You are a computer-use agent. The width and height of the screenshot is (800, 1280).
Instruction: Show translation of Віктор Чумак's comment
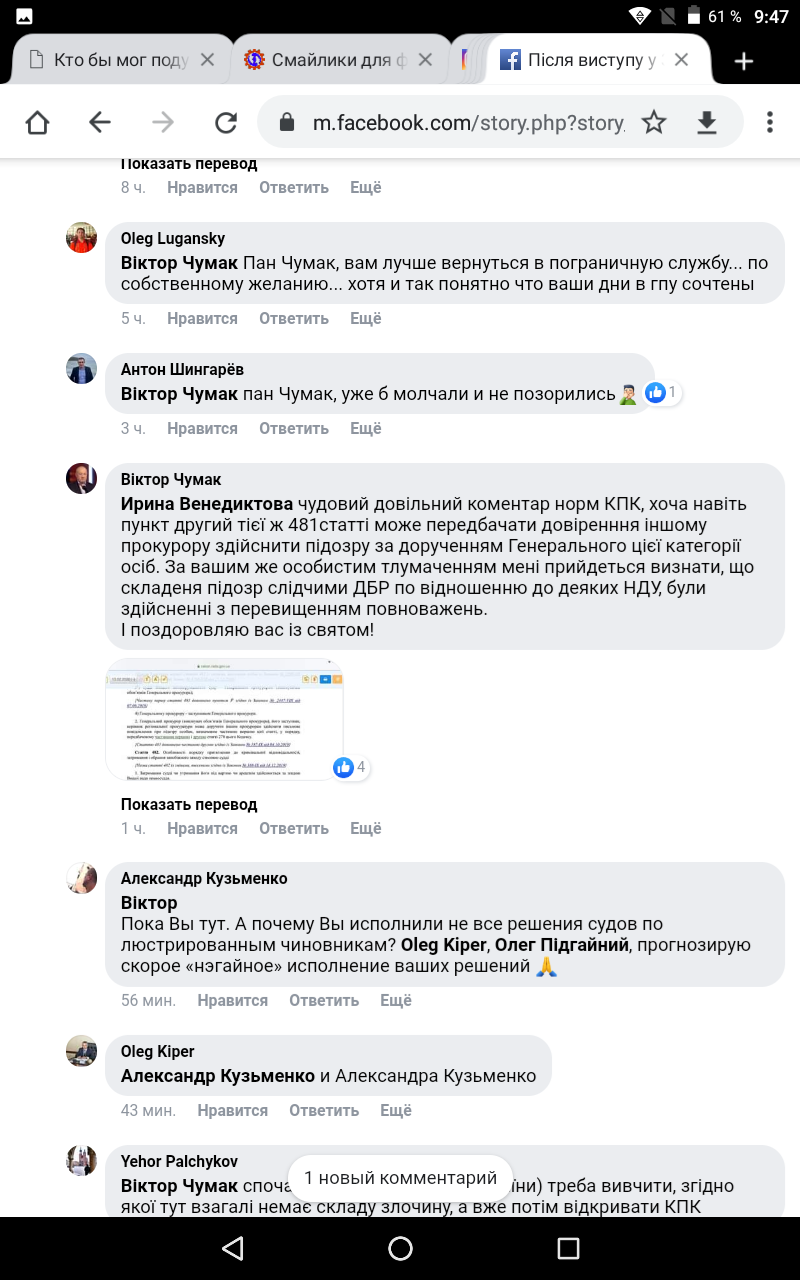tap(189, 804)
